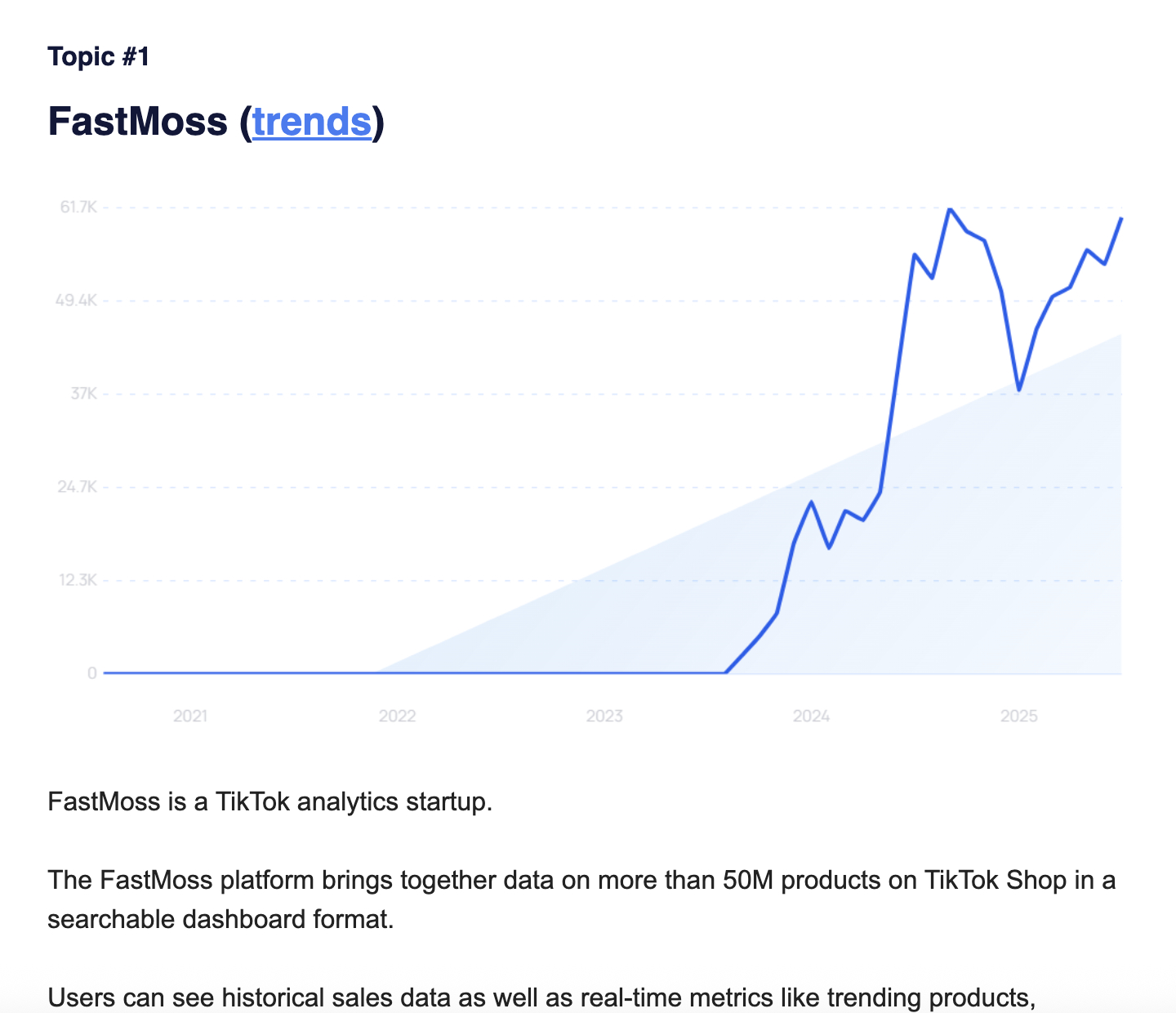Click the 12.3K y-axis label
Screen dimensions: 1176x1013
[78, 580]
